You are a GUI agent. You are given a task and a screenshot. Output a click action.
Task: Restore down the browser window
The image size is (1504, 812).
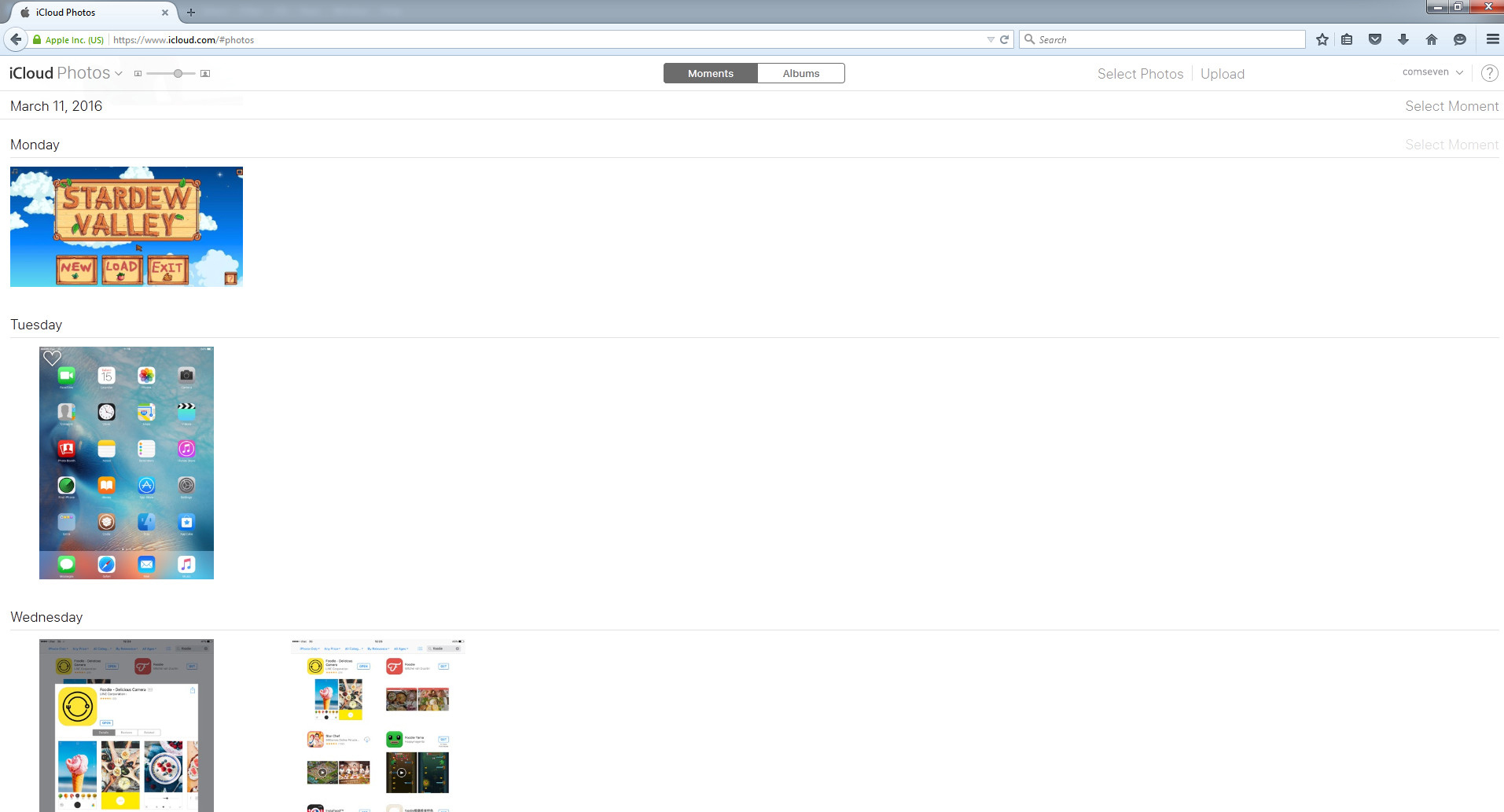[1458, 7]
